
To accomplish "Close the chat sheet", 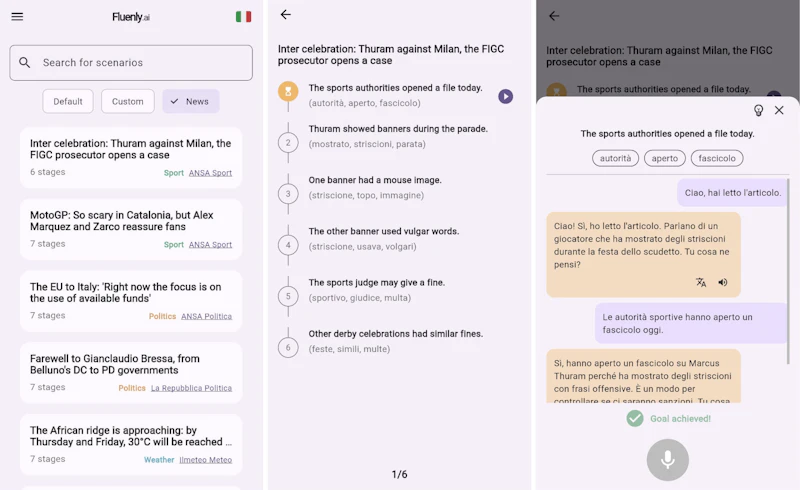I will pyautogui.click(x=779, y=110).
